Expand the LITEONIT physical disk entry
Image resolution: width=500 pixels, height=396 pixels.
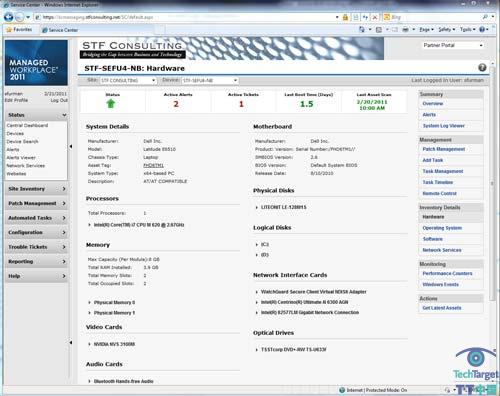pyautogui.click(x=257, y=207)
